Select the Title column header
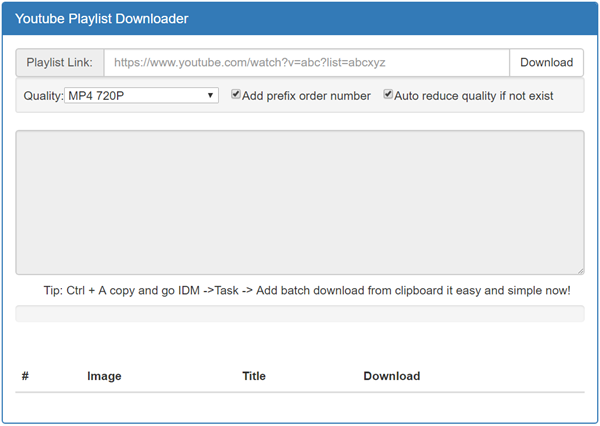 [x=254, y=376]
